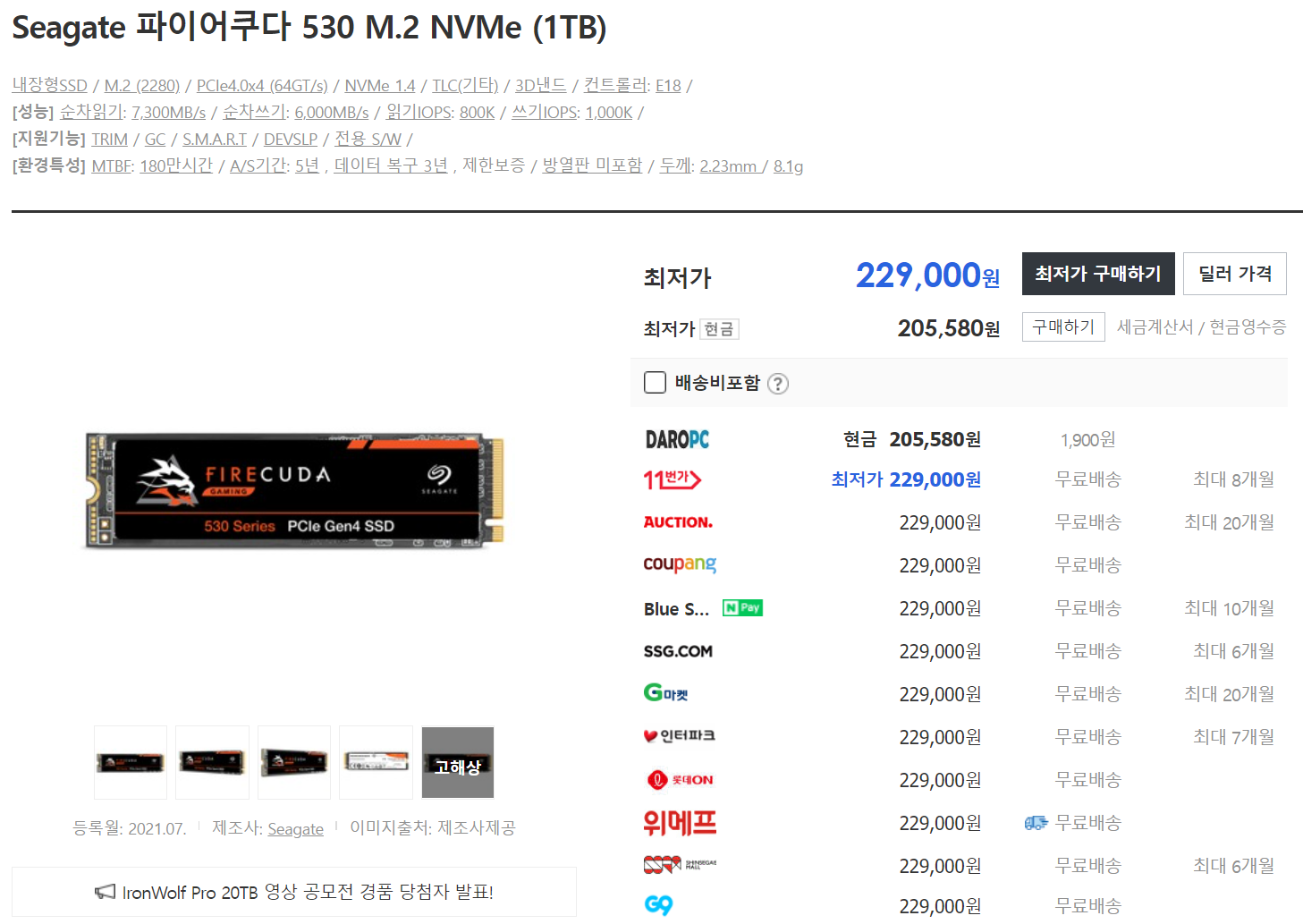This screenshot has height=924, width=1303.
Task: Open the 고해상 high-resolution image thumbnail
Action: tap(458, 762)
